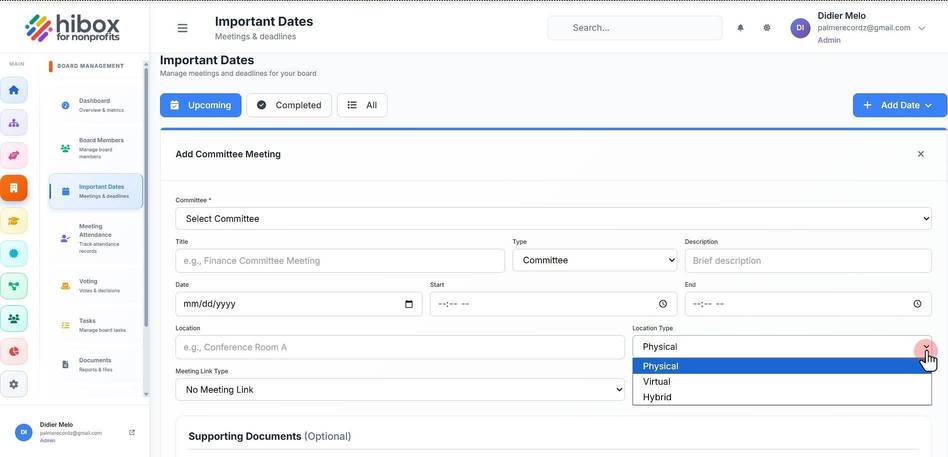Open Dashboard in Board Management
Screen dimensions: 948x457
pos(96,105)
